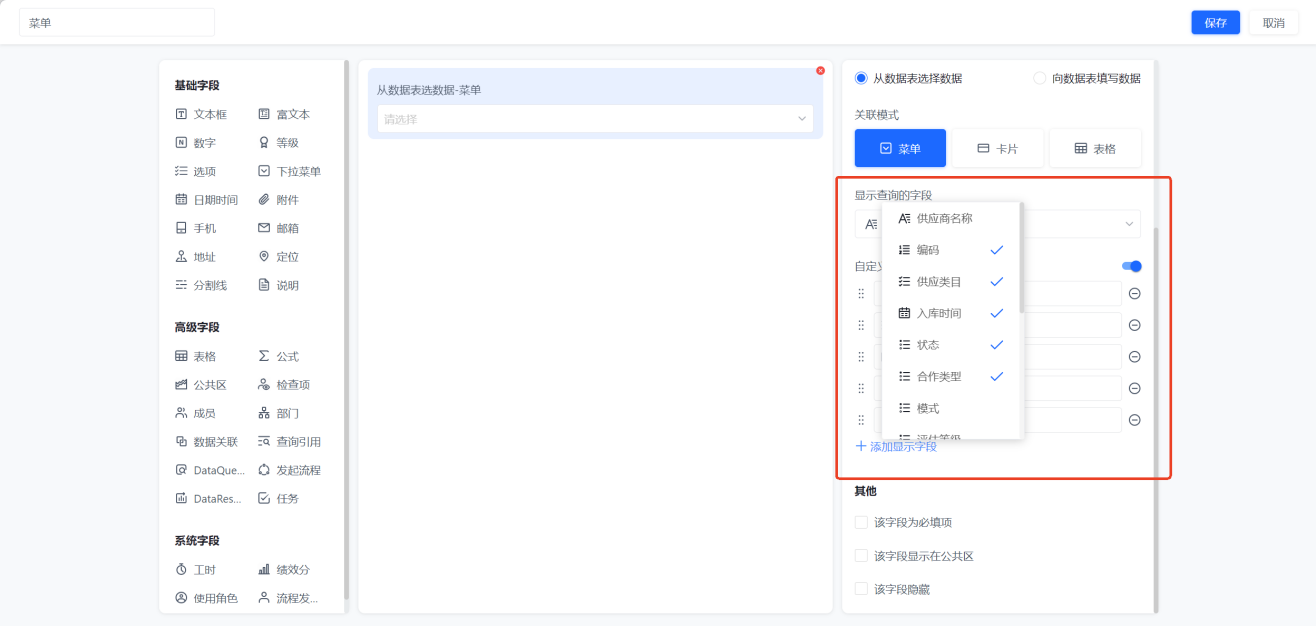Choose 供应商名称 from the dropdown list

951,218
